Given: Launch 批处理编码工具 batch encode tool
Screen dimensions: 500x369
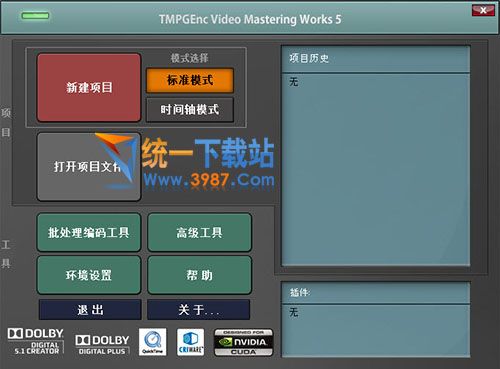Looking at the screenshot, I should pyautogui.click(x=89, y=232).
